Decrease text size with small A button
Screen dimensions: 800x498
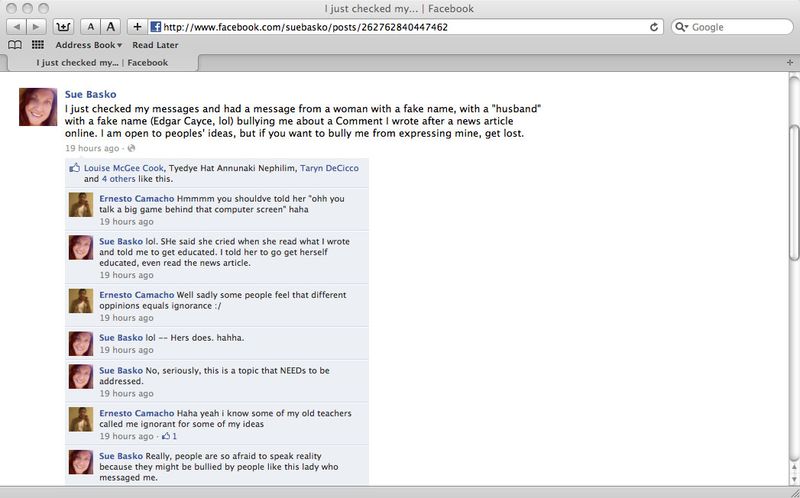click(91, 27)
